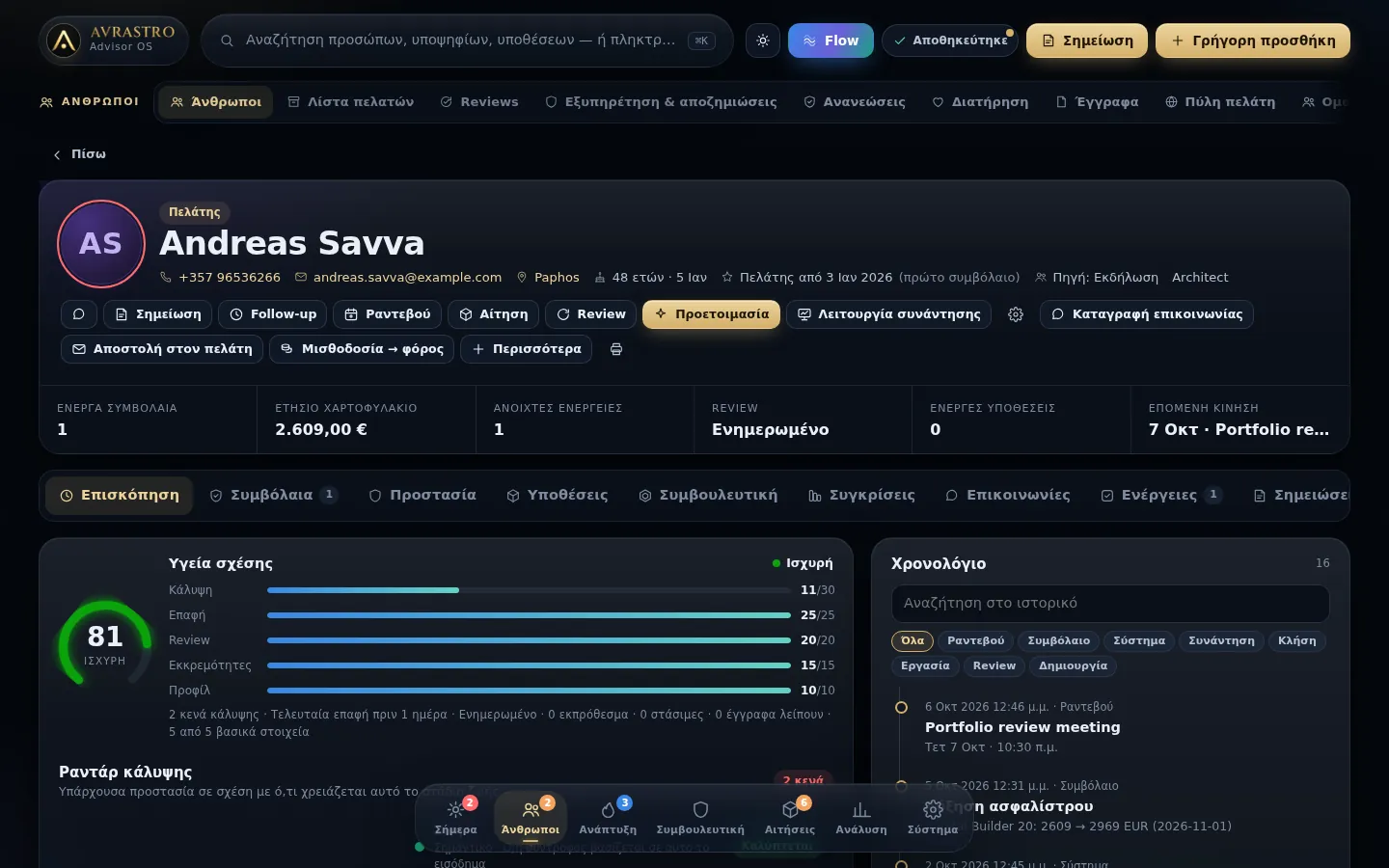The width and height of the screenshot is (1389, 868).
Task: Open Συμβουλευτική in the bottom dock
Action: pos(700,817)
